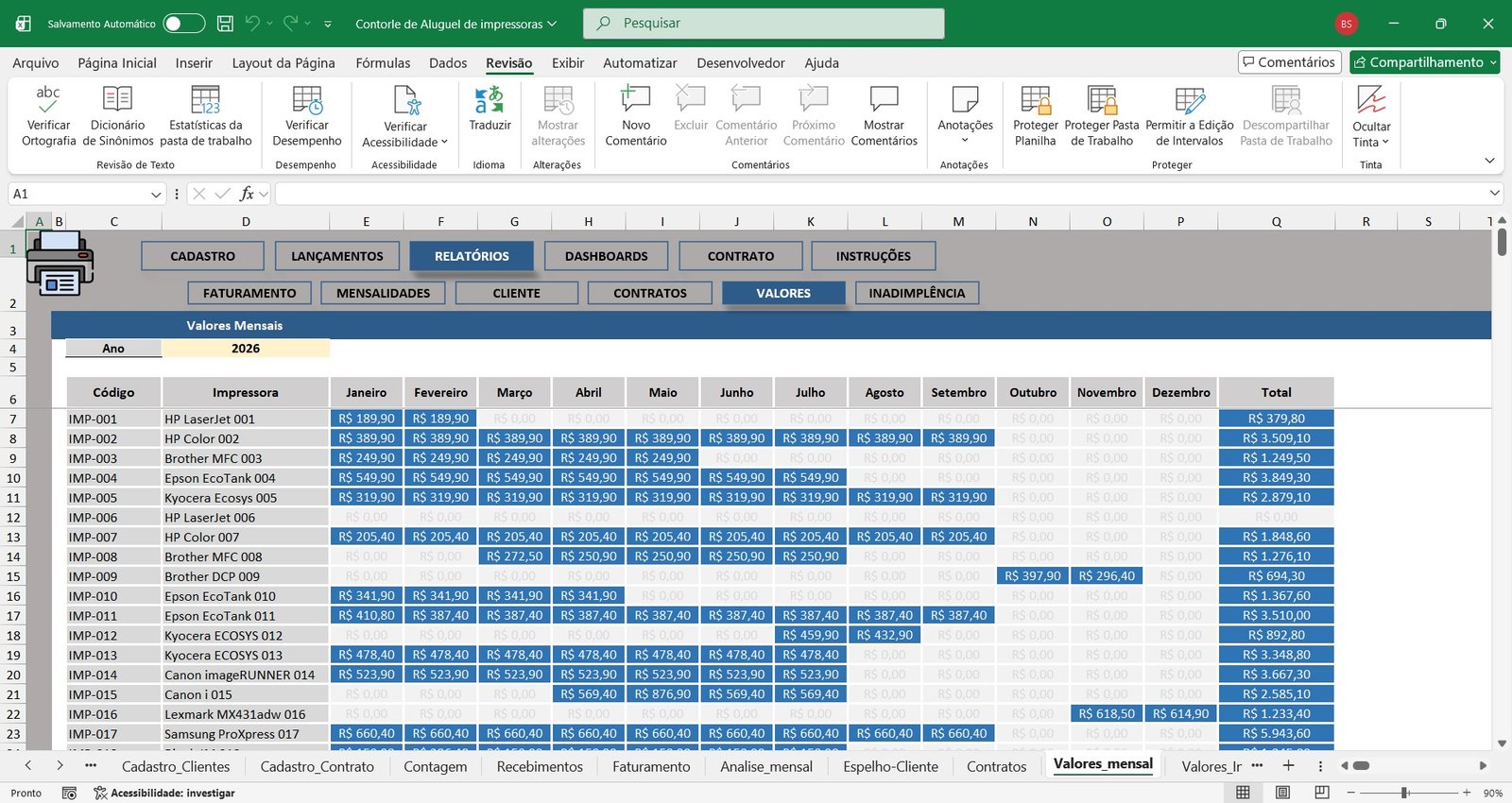Click Proteger Pasta de Trabalho
The width and height of the screenshot is (1512, 803).
(x=1102, y=116)
